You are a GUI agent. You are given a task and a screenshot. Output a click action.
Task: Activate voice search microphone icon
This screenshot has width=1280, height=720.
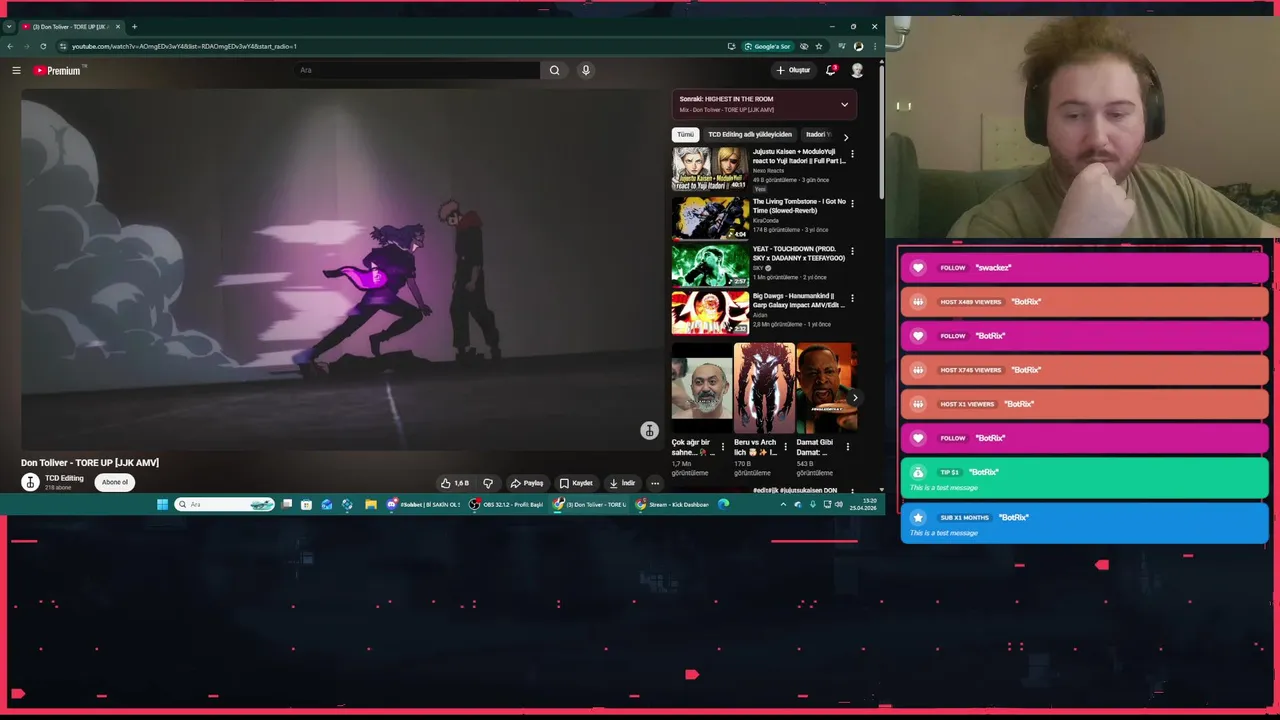(x=586, y=70)
